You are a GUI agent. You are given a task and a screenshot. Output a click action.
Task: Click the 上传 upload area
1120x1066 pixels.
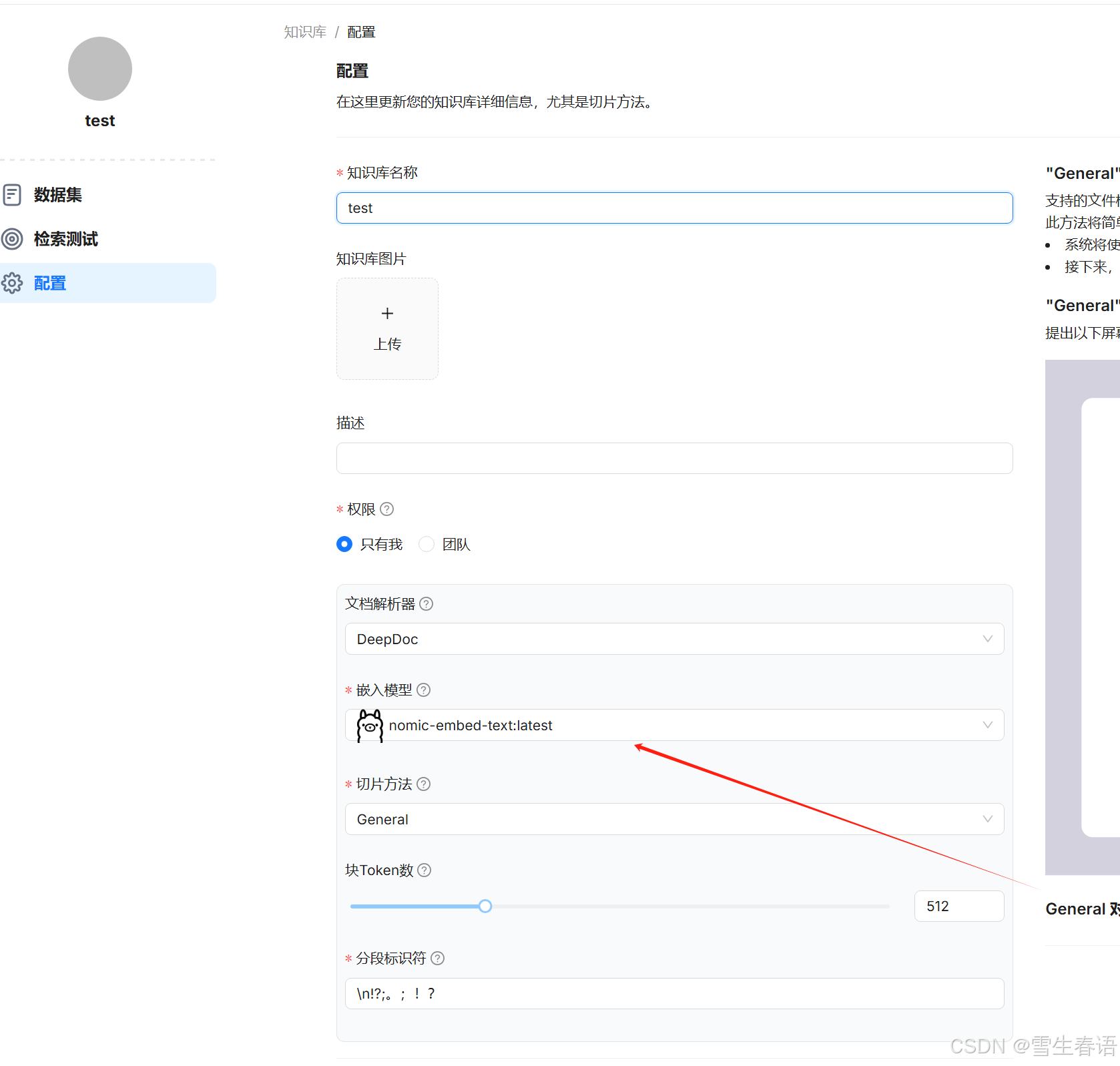(x=387, y=328)
